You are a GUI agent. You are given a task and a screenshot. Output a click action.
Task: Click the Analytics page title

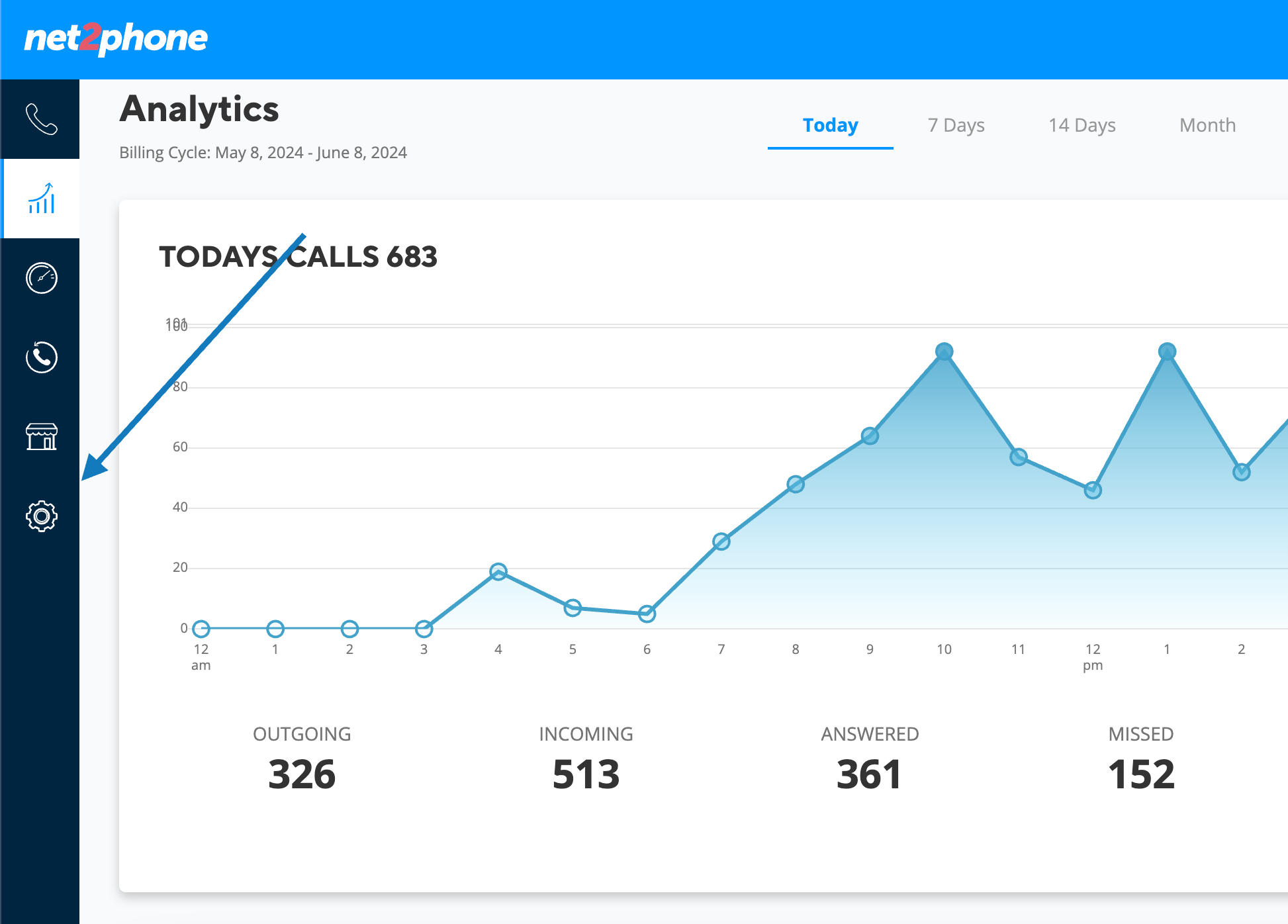[199, 109]
